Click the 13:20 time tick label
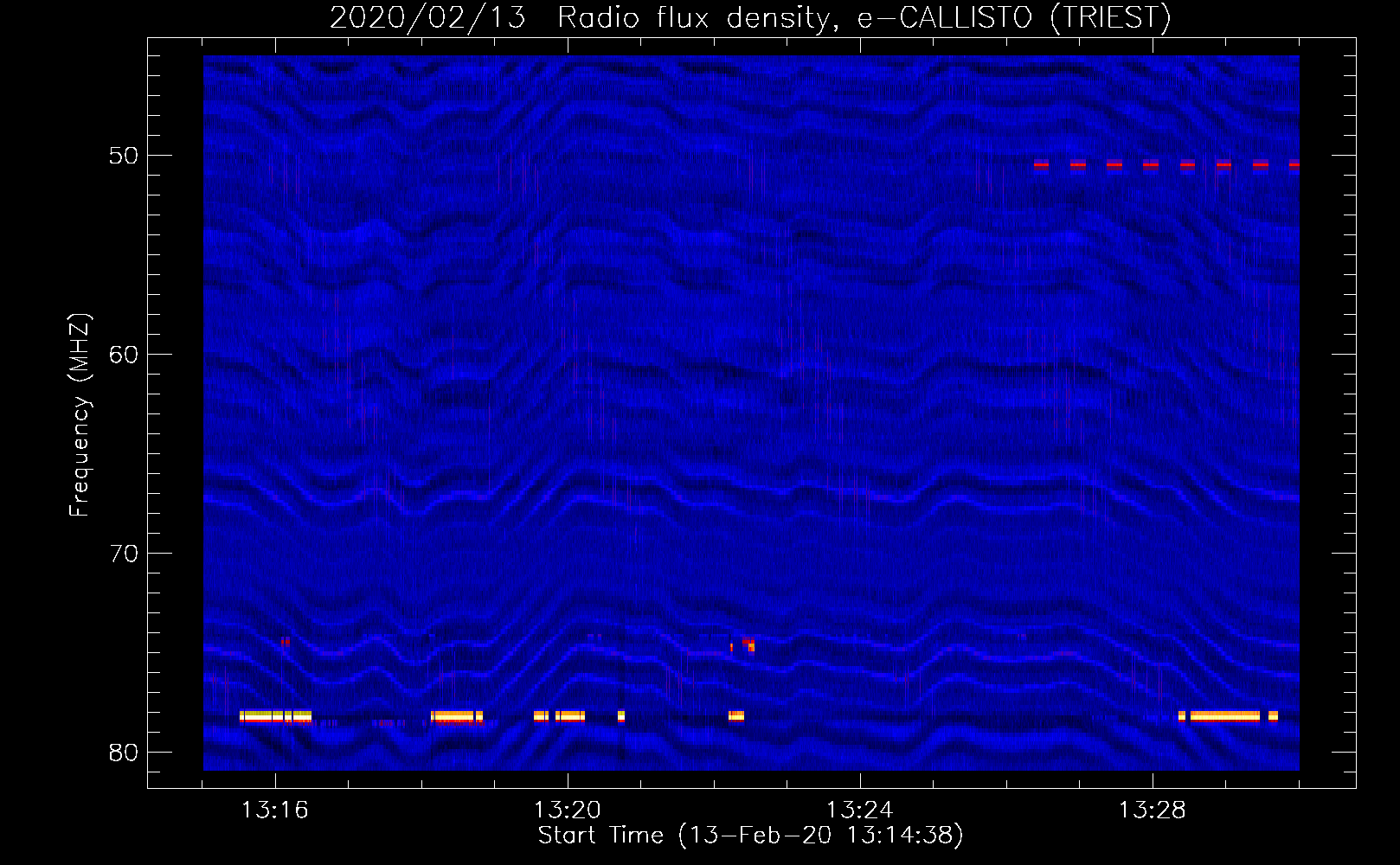Screen dimensions: 1400x865 pyautogui.click(x=568, y=811)
